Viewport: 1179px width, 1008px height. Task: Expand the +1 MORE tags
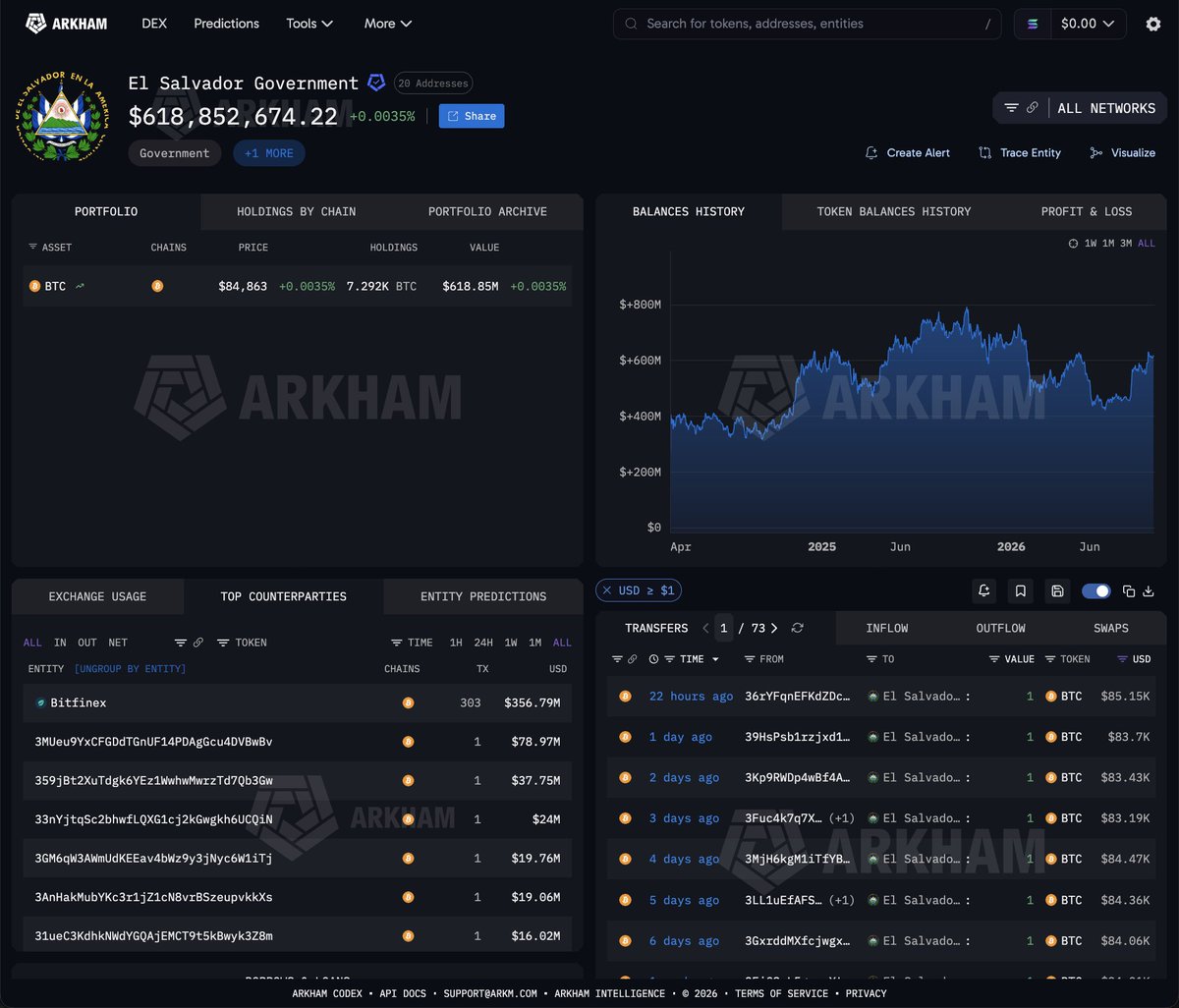(x=269, y=153)
